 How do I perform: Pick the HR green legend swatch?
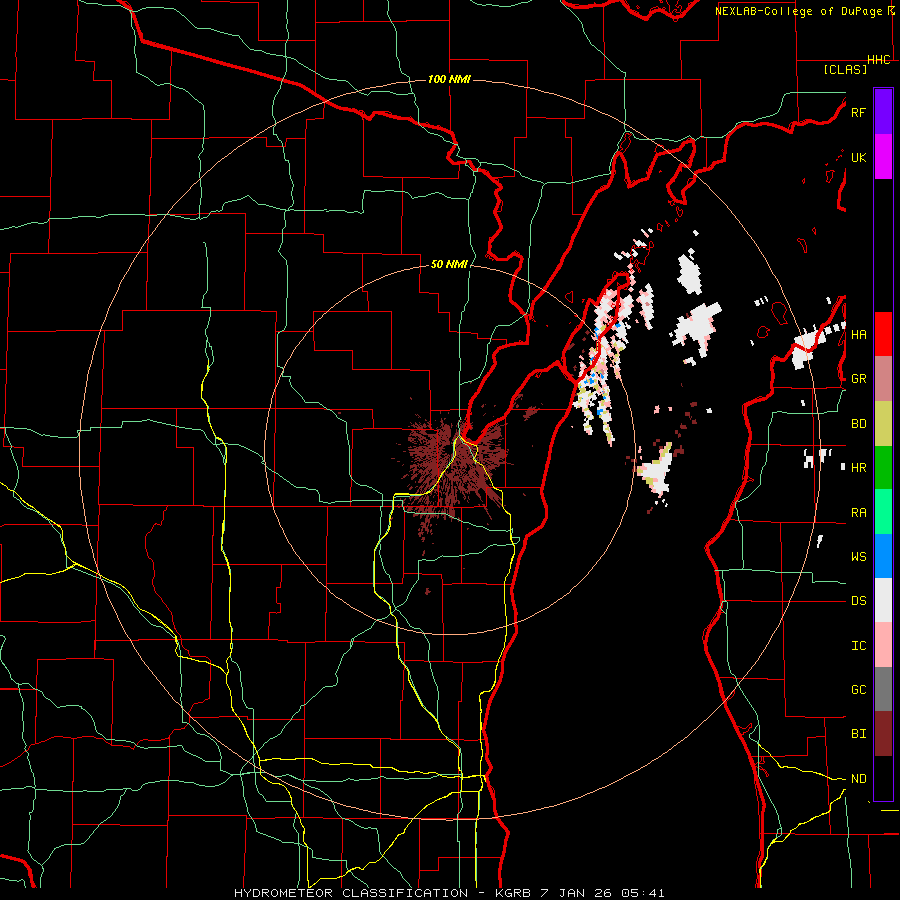click(x=883, y=468)
